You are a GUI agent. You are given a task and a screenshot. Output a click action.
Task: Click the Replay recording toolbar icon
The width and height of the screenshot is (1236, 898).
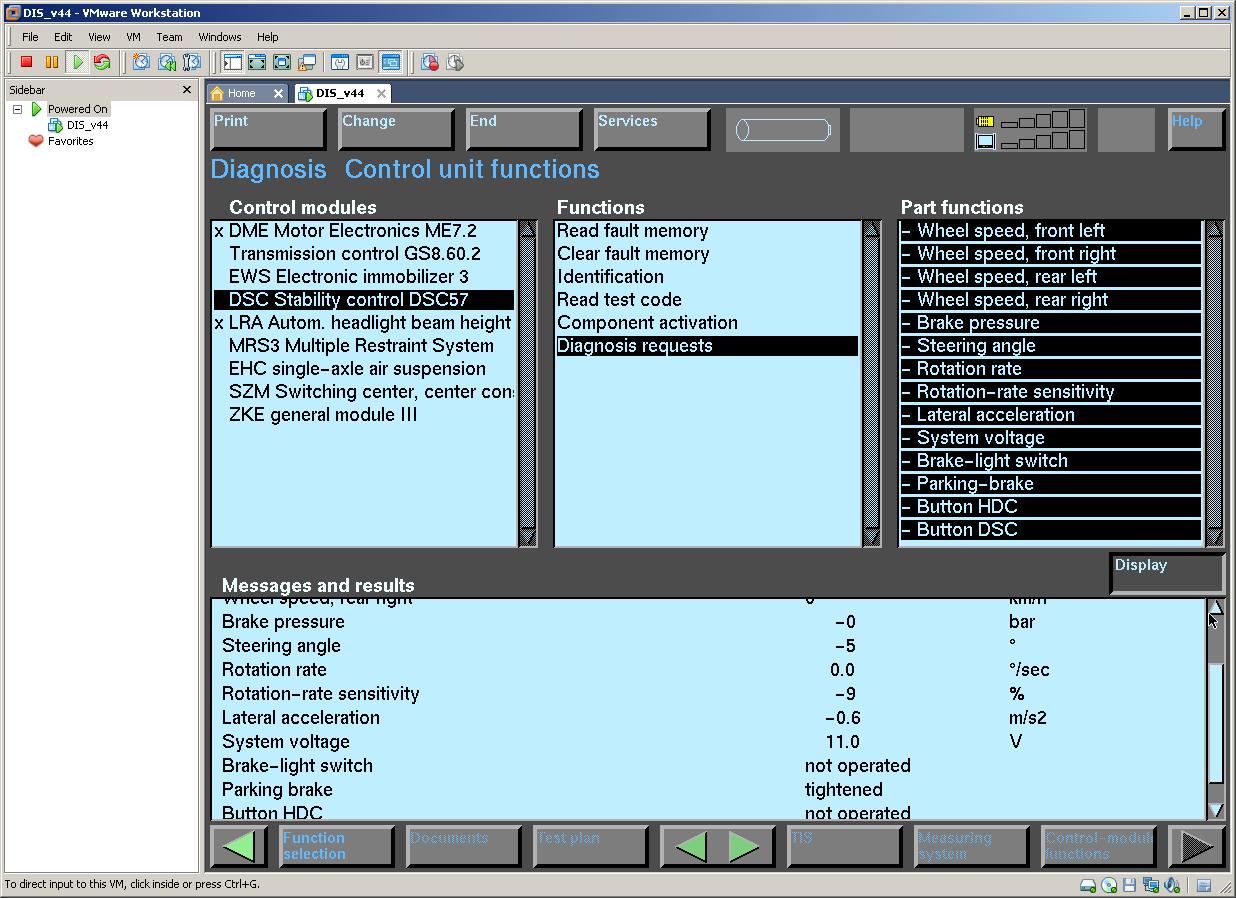[x=455, y=62]
